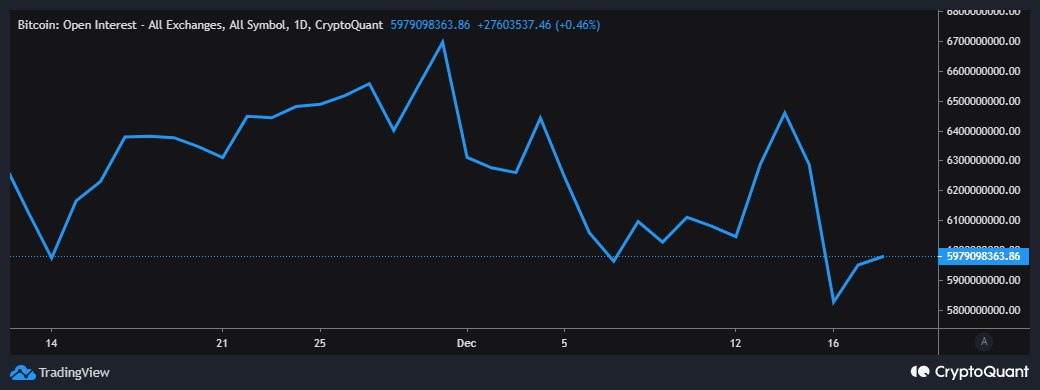Click the date label 21 on time axis
Screen dimensions: 1040x390
[x=222, y=343]
